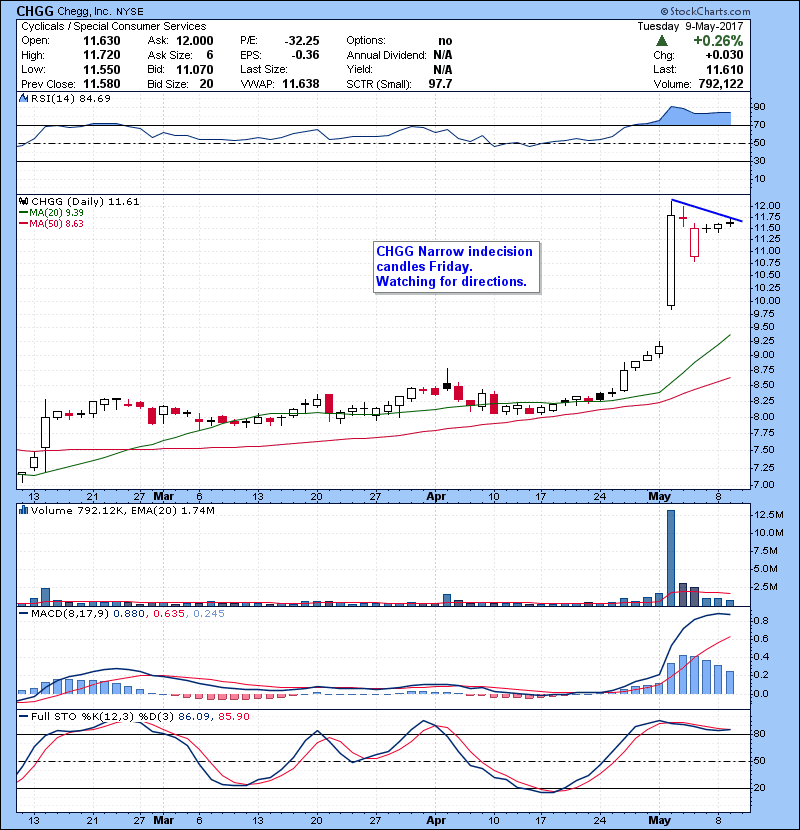This screenshot has height=830, width=800.
Task: Click the 'Mar' label on price chart axis
Action: tap(164, 497)
